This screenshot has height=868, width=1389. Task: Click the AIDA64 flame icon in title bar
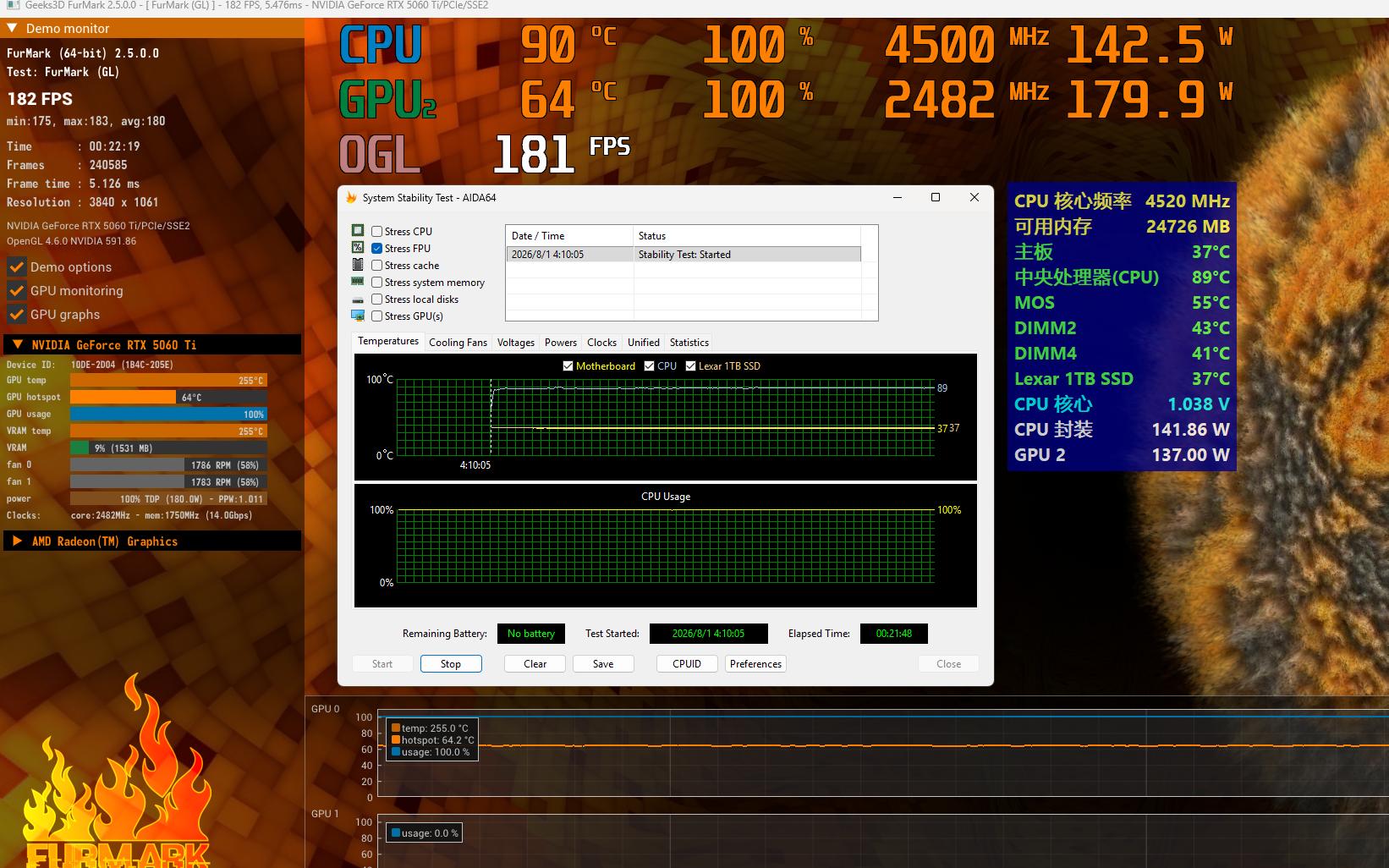pos(351,197)
